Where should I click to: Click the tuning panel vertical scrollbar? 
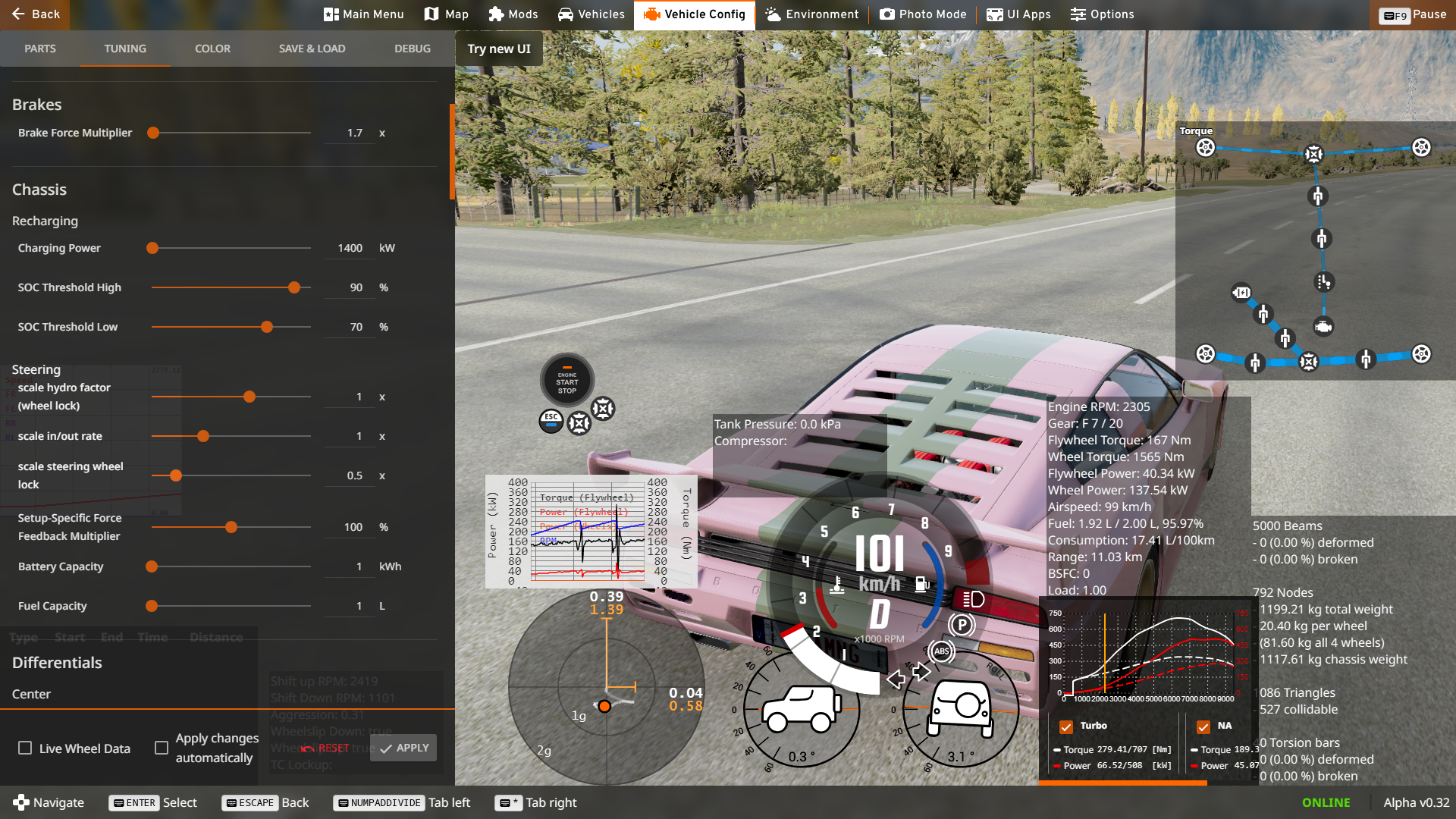coord(452,152)
